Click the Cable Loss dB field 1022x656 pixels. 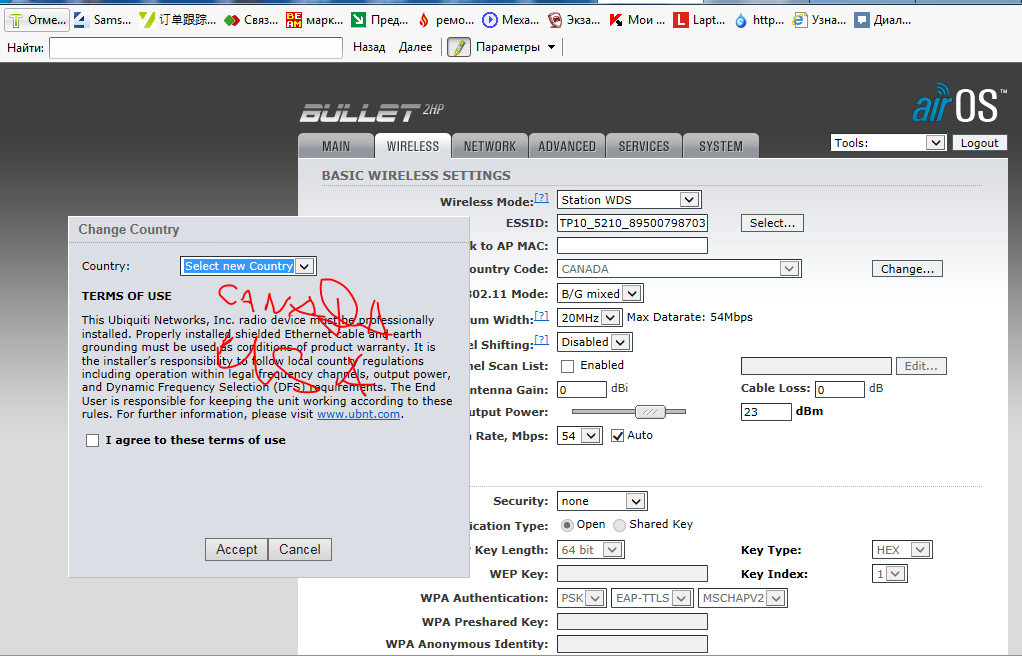pos(840,389)
